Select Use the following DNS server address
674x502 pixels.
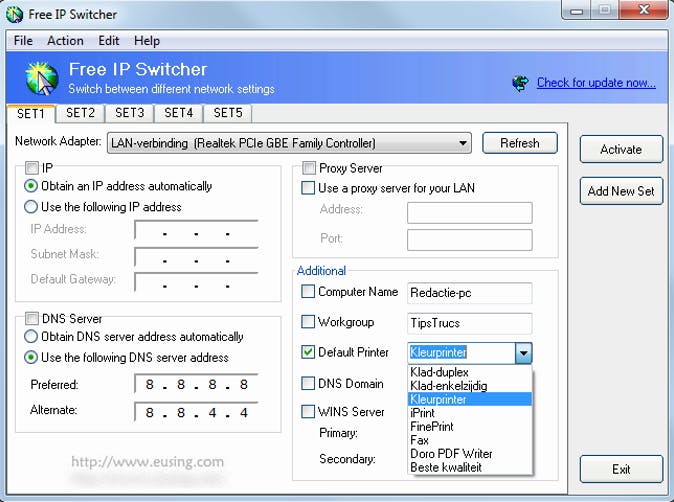31,358
